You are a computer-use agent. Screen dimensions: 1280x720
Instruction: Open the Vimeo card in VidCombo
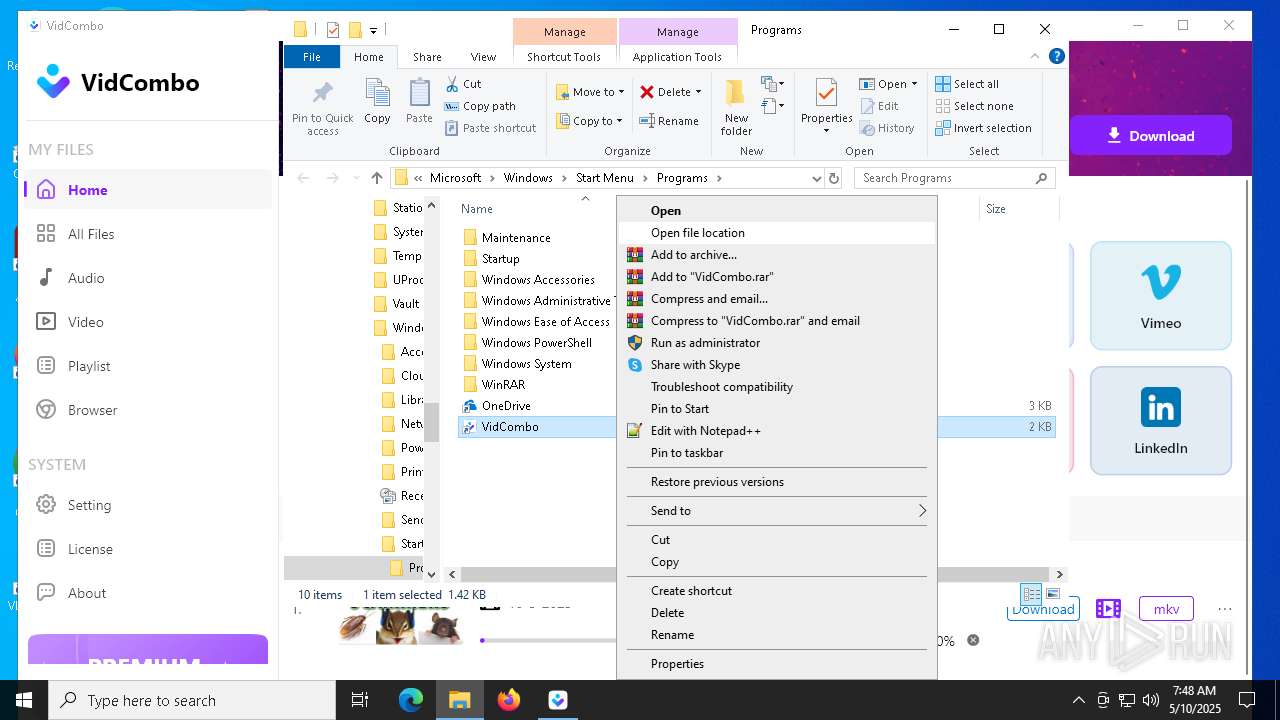1161,296
